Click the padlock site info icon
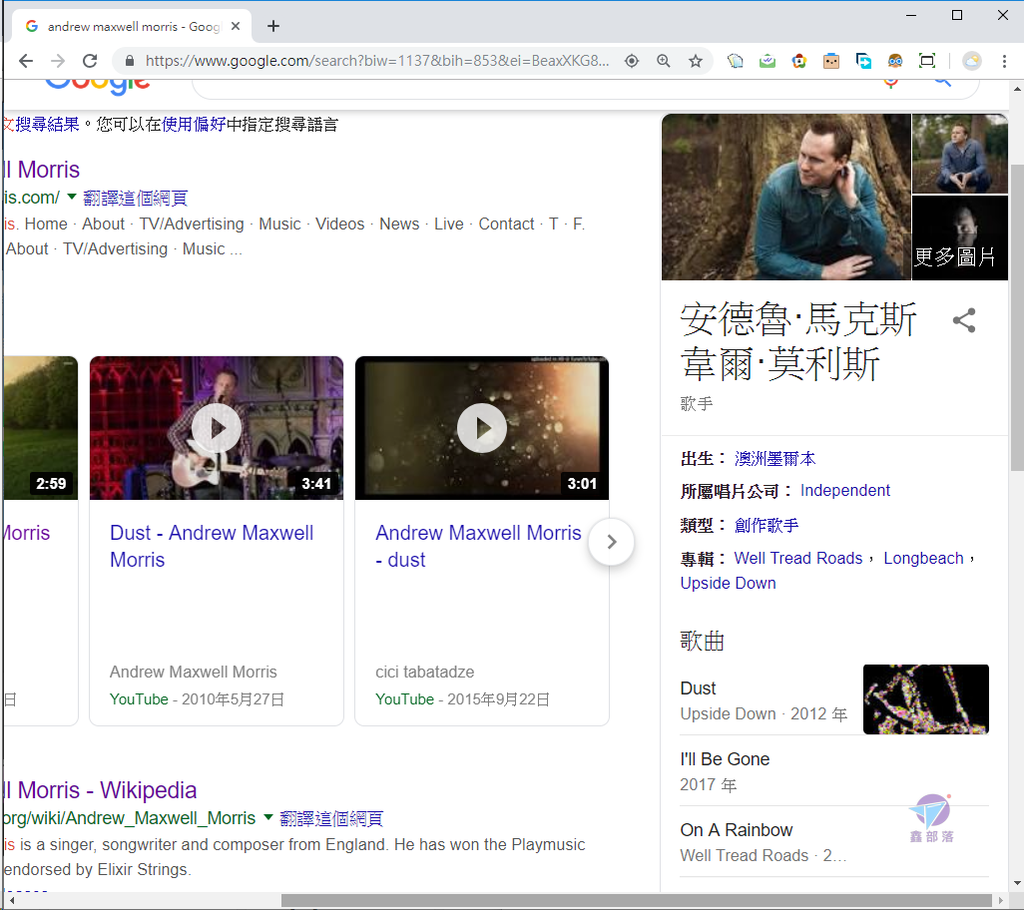The width and height of the screenshot is (1024, 910). point(129,61)
